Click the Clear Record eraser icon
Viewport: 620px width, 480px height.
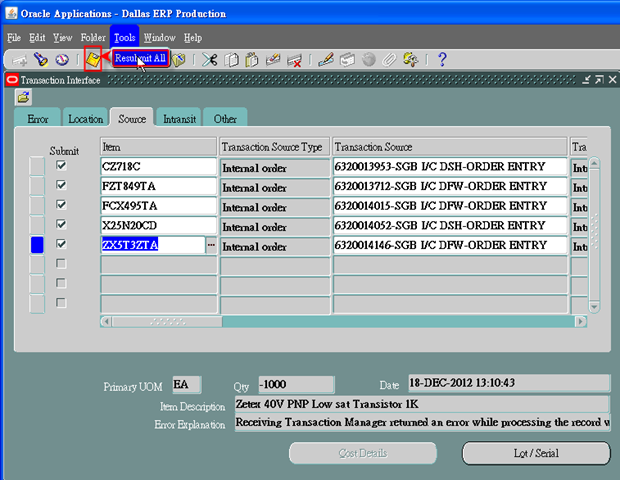[273, 60]
